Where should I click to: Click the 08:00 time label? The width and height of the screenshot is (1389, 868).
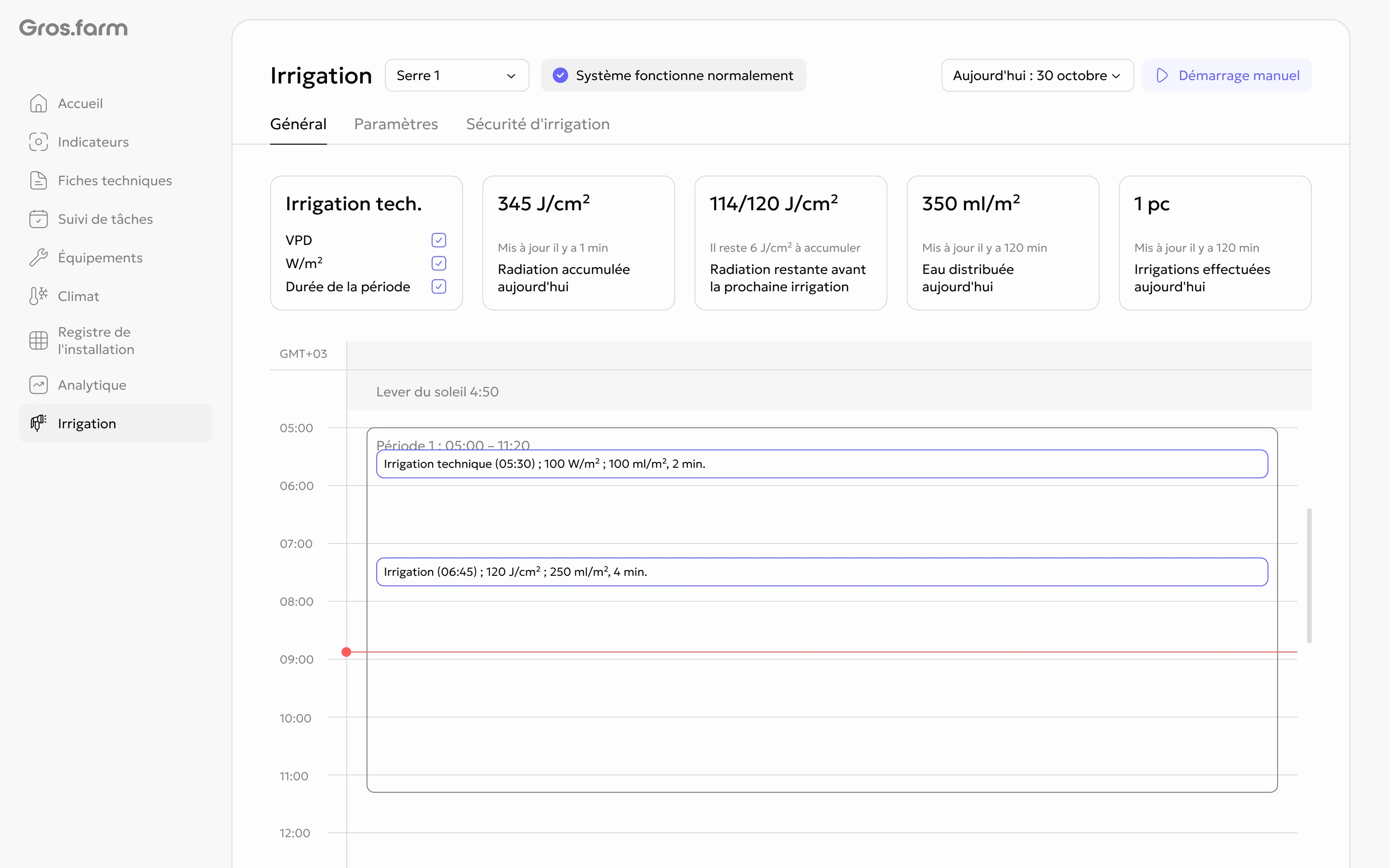[x=296, y=602]
